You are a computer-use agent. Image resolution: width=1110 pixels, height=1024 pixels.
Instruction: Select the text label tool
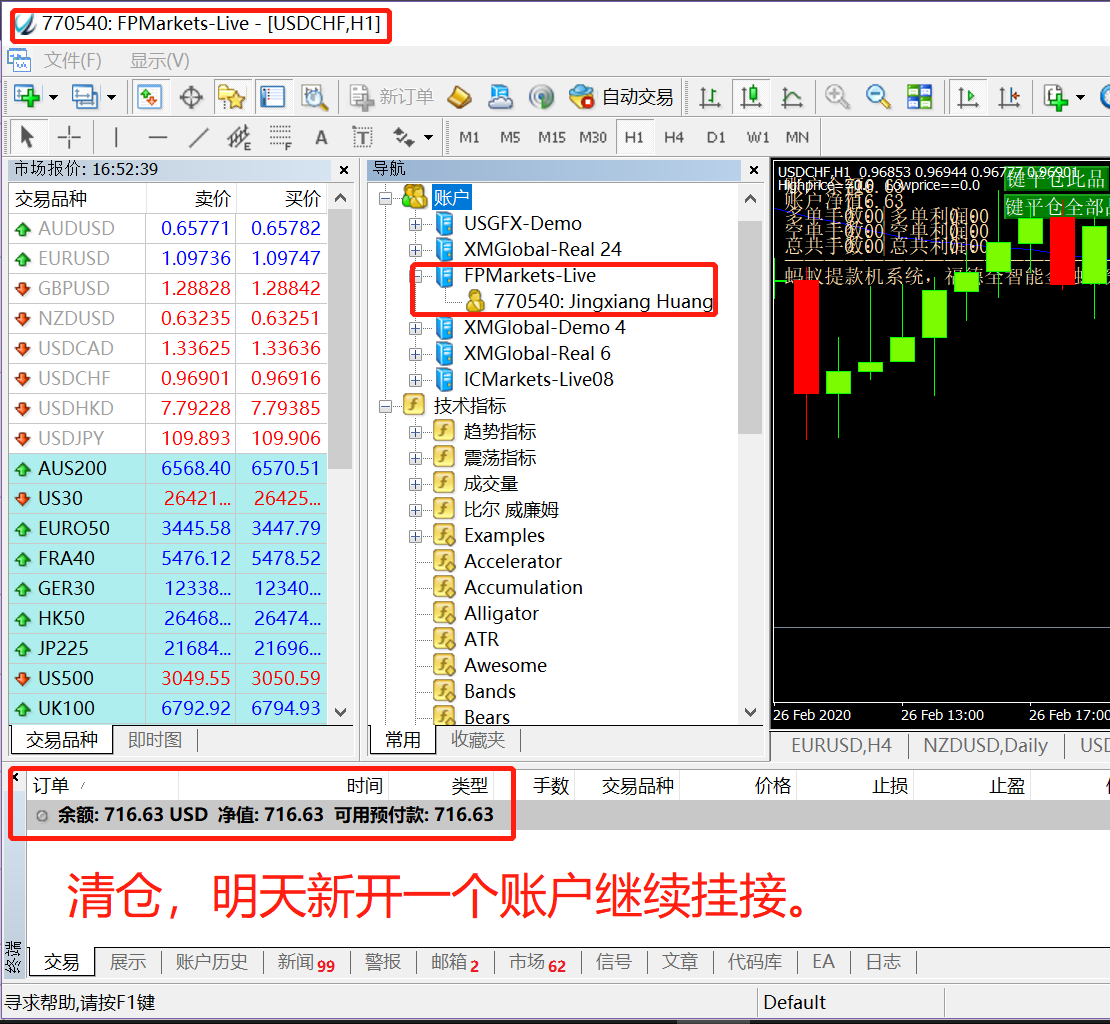click(362, 137)
